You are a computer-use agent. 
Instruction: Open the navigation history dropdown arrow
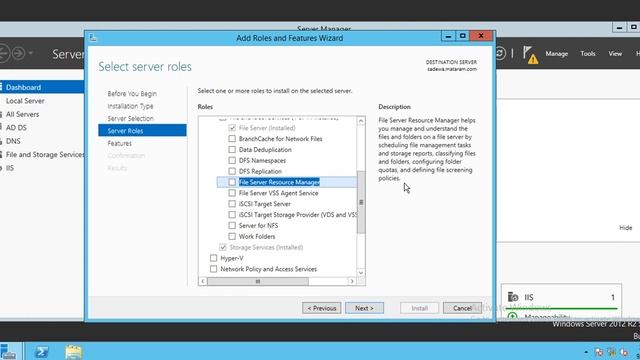click(31, 53)
